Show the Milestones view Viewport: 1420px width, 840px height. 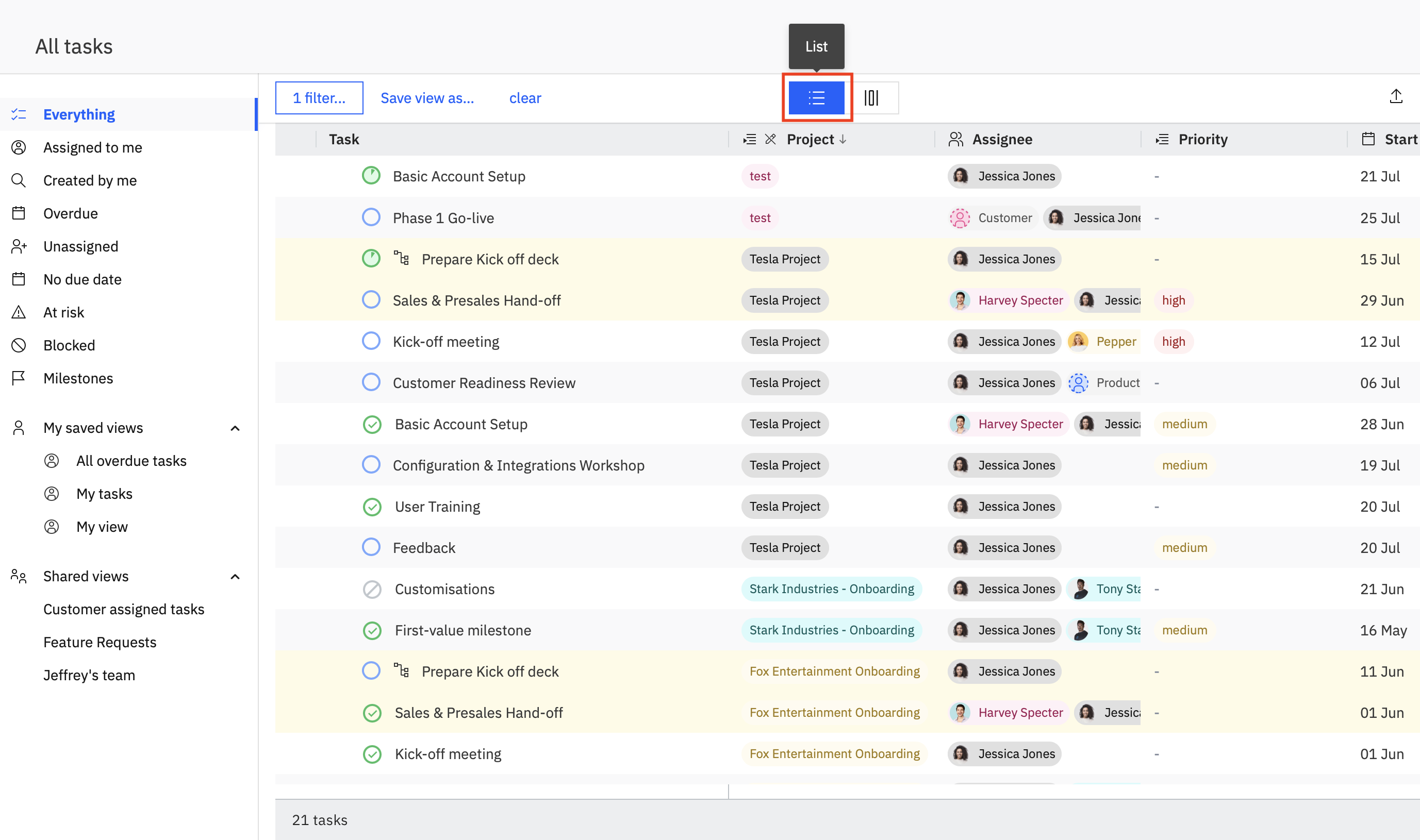pyautogui.click(x=128, y=378)
